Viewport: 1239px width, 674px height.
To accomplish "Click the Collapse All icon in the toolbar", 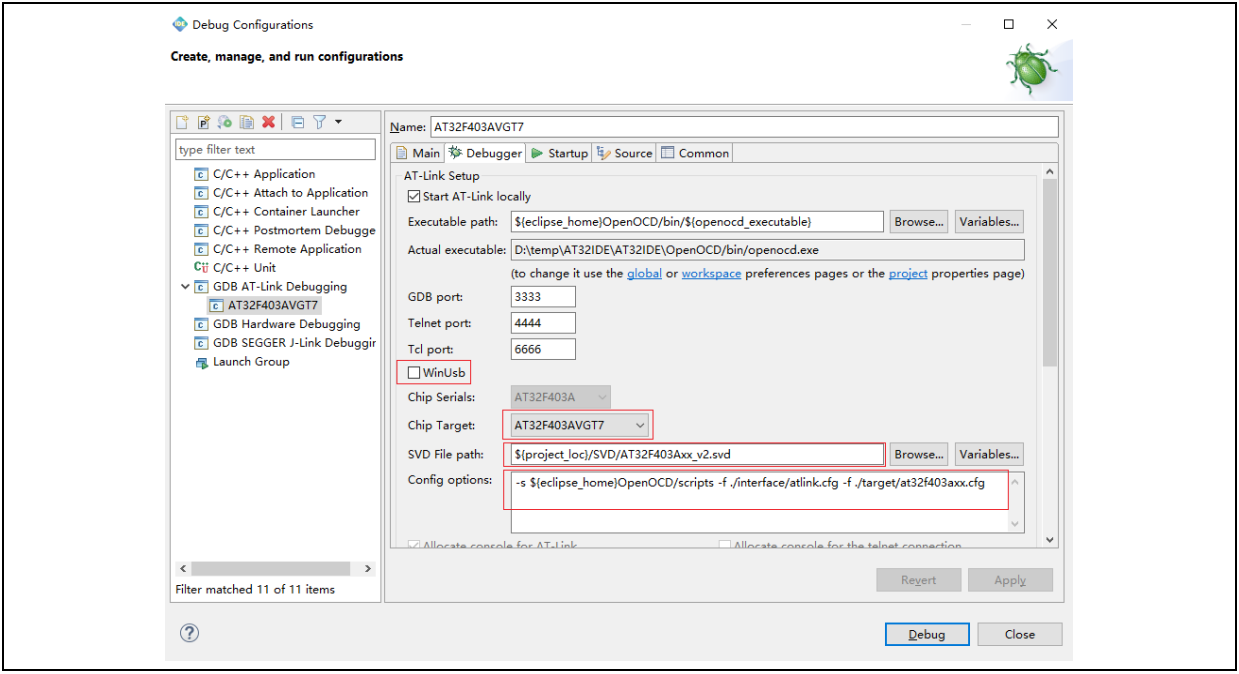I will (x=298, y=122).
